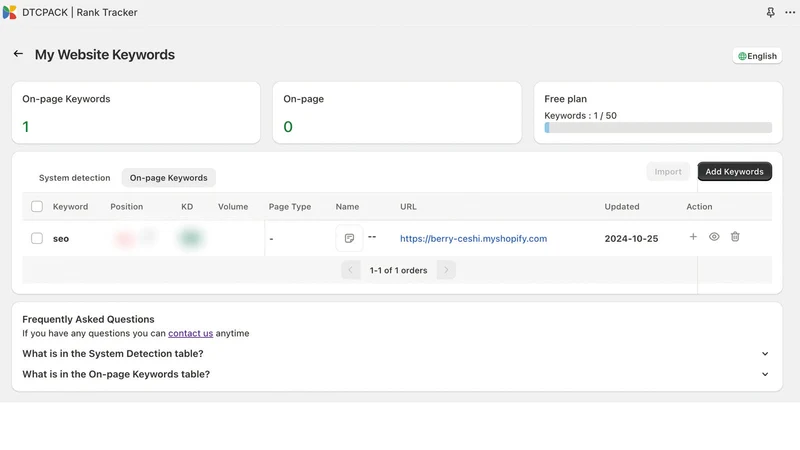Click 'What is in the On-page Keywords table?'

[x=116, y=374]
